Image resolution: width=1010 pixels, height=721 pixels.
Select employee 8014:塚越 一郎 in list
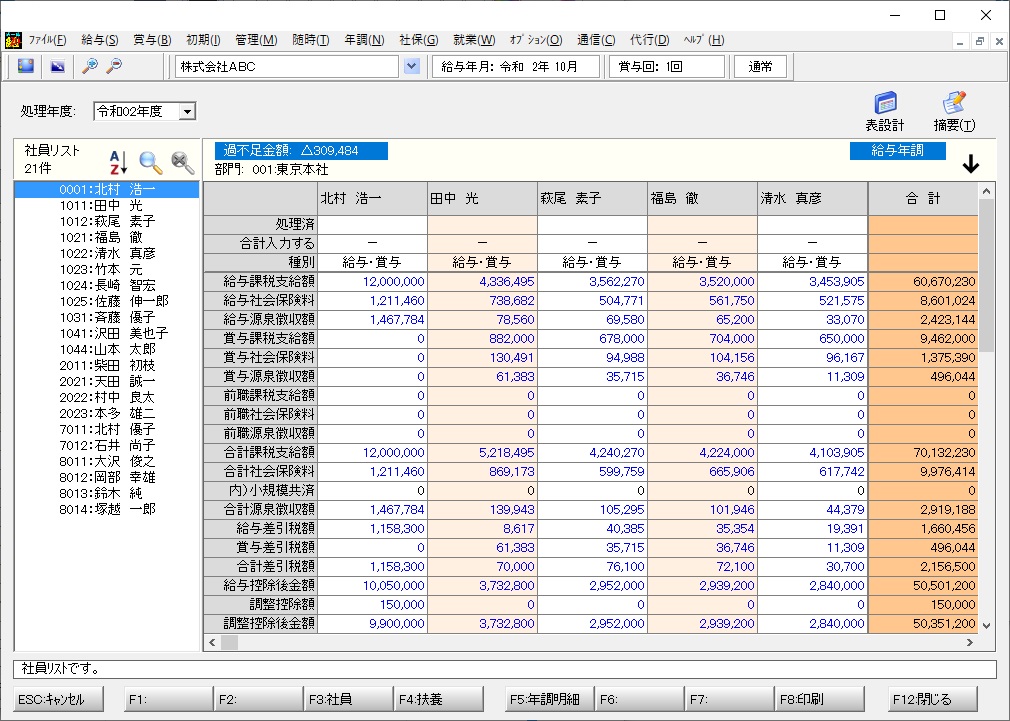pyautogui.click(x=107, y=509)
